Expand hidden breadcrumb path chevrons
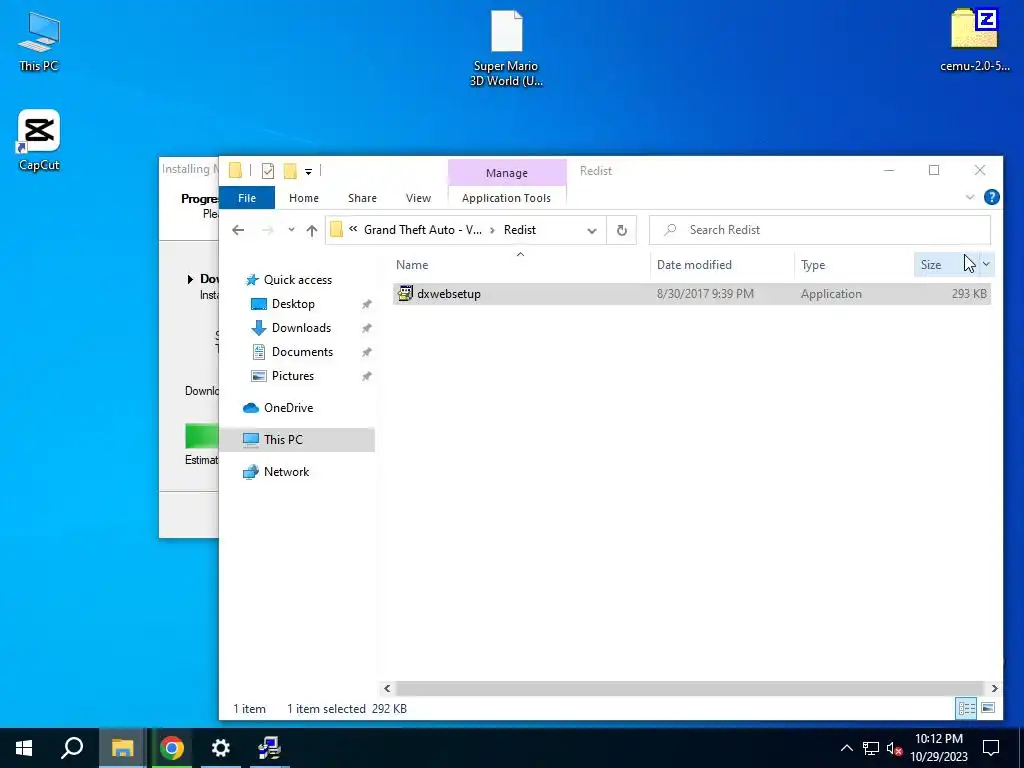 click(353, 229)
